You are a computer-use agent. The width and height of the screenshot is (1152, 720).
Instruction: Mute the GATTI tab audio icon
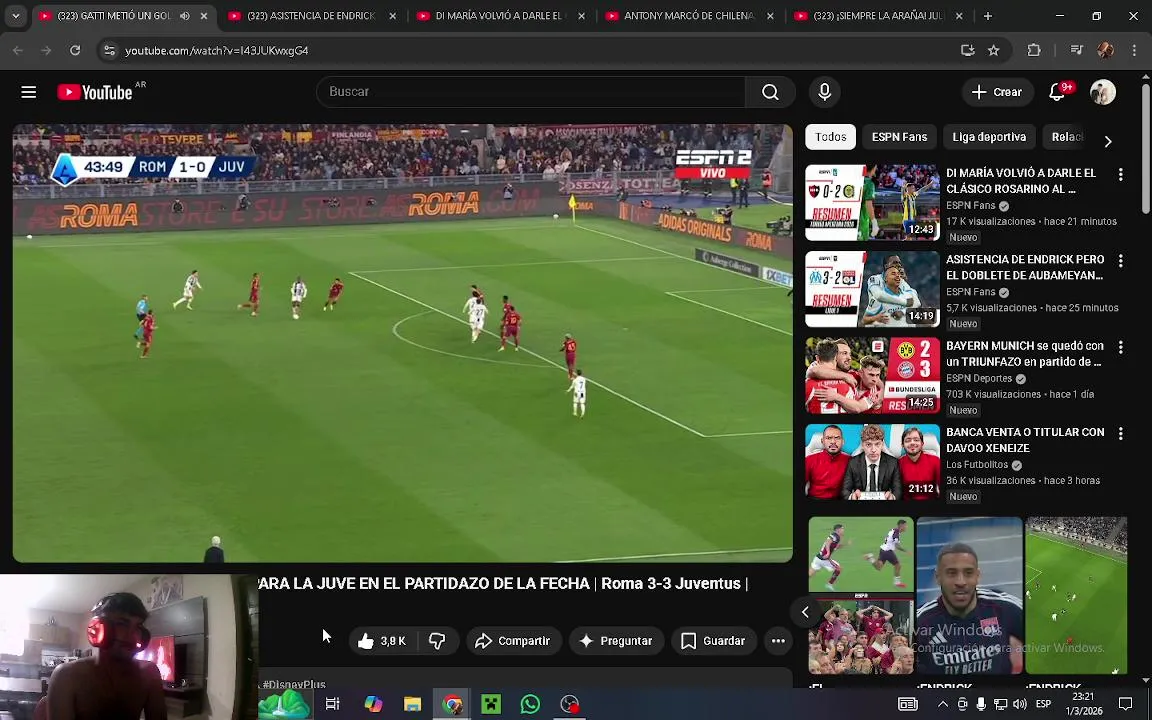[184, 15]
